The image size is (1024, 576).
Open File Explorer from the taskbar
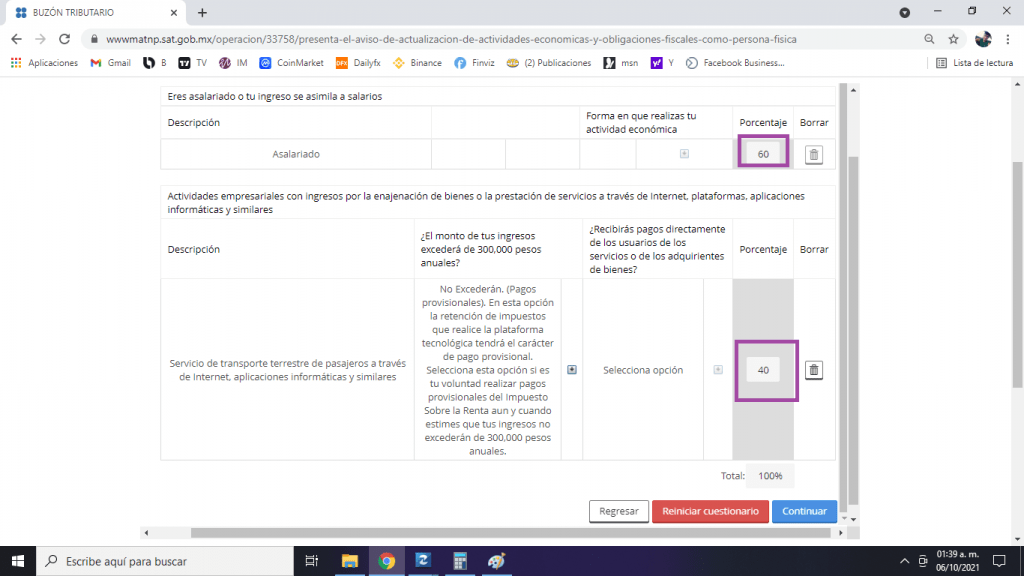coord(349,561)
